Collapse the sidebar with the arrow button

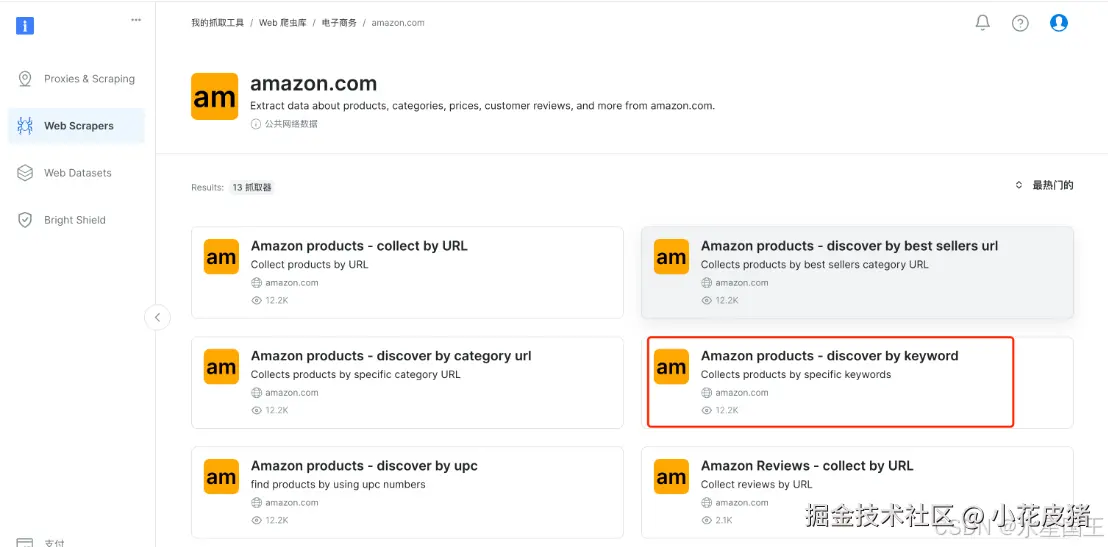pos(157,317)
